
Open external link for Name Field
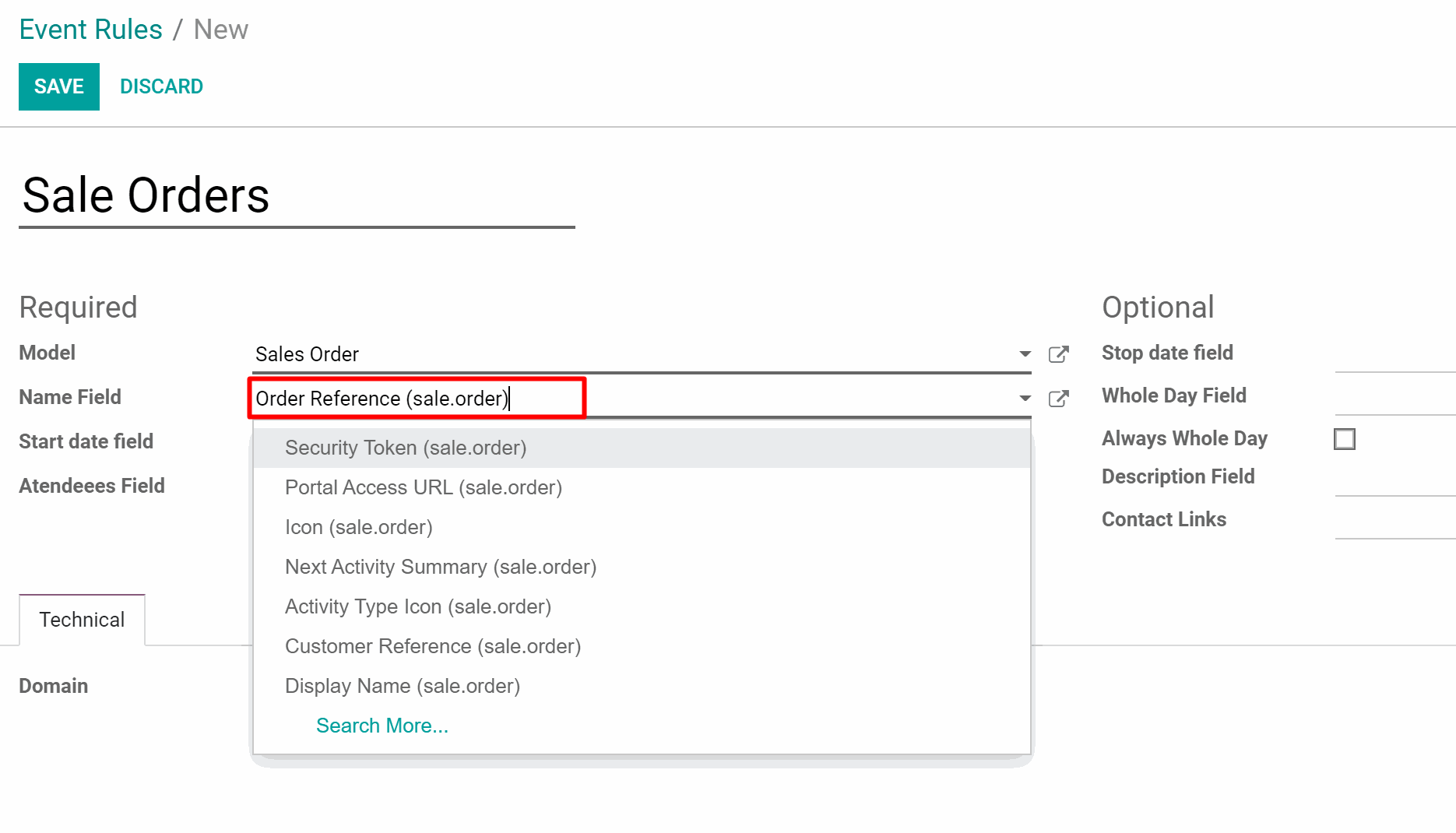(1058, 399)
